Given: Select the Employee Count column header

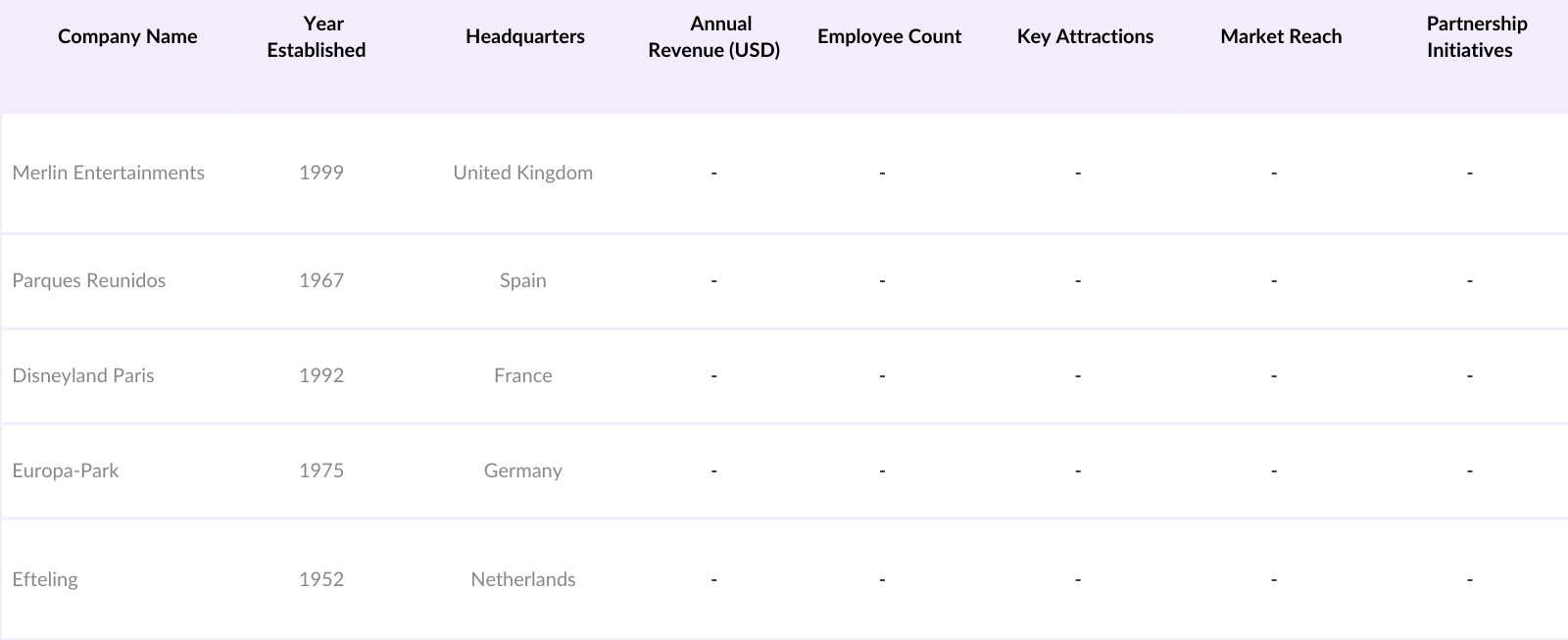Looking at the screenshot, I should (x=889, y=37).
